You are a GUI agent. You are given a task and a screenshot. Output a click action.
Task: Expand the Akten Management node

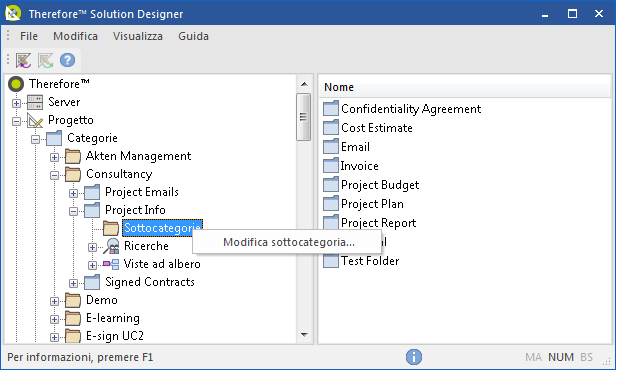click(x=54, y=157)
